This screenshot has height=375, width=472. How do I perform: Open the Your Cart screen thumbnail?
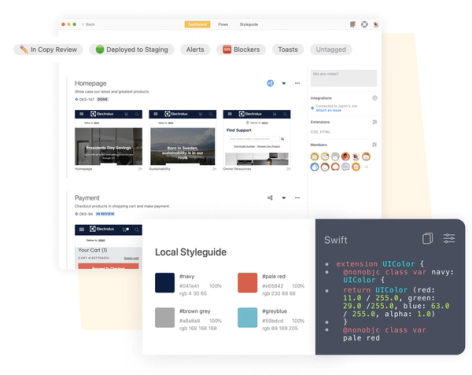point(108,247)
